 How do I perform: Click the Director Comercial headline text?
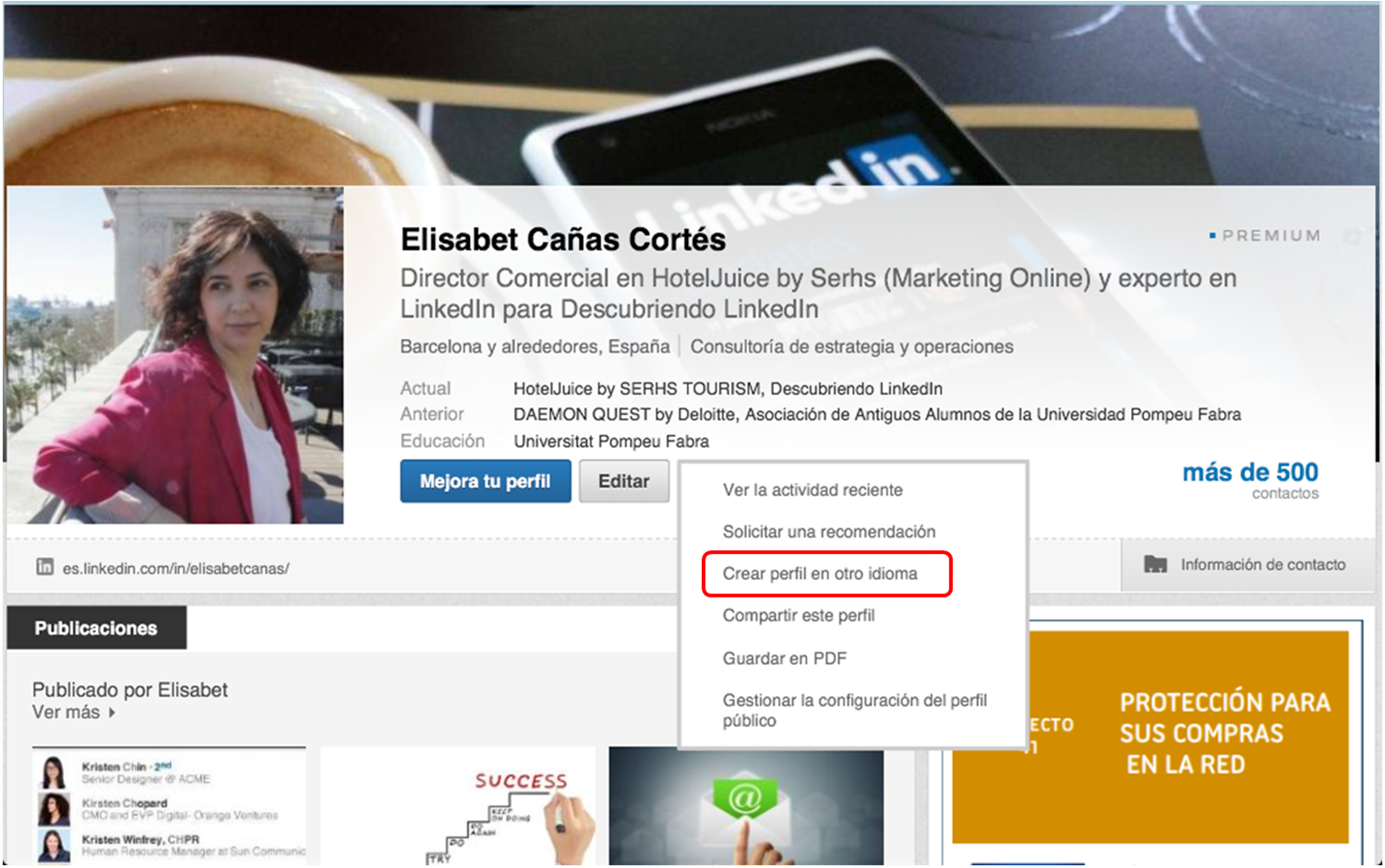pyautogui.click(x=818, y=293)
